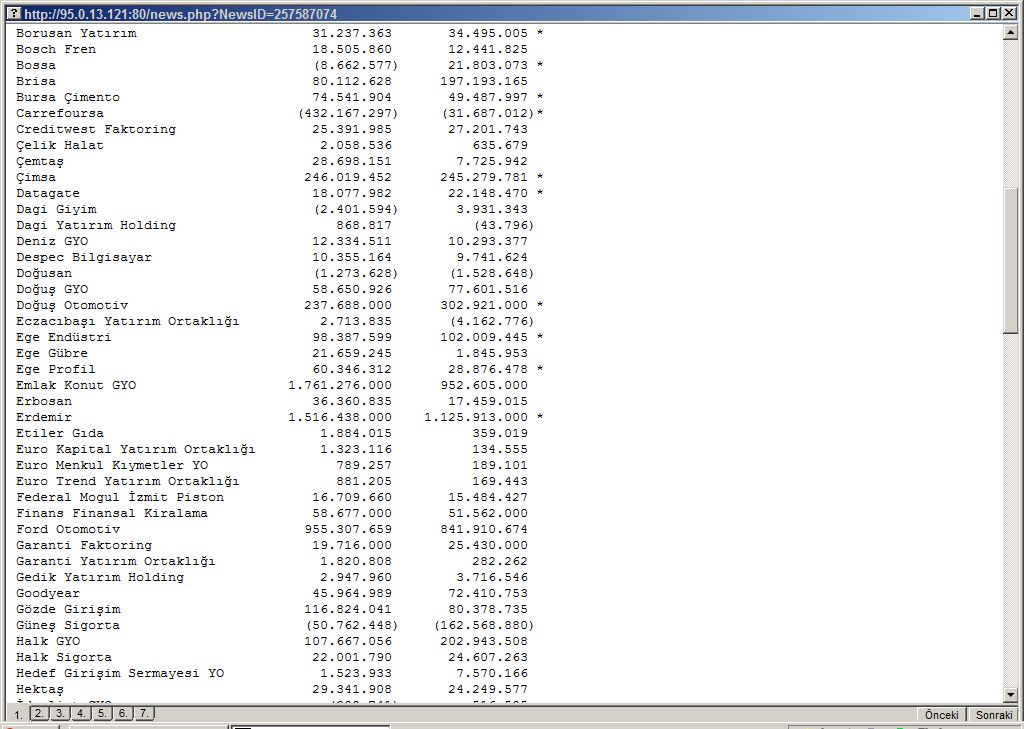1024x729 pixels.
Task: Click the Çemtaş value 28.698.151
Action: [352, 161]
